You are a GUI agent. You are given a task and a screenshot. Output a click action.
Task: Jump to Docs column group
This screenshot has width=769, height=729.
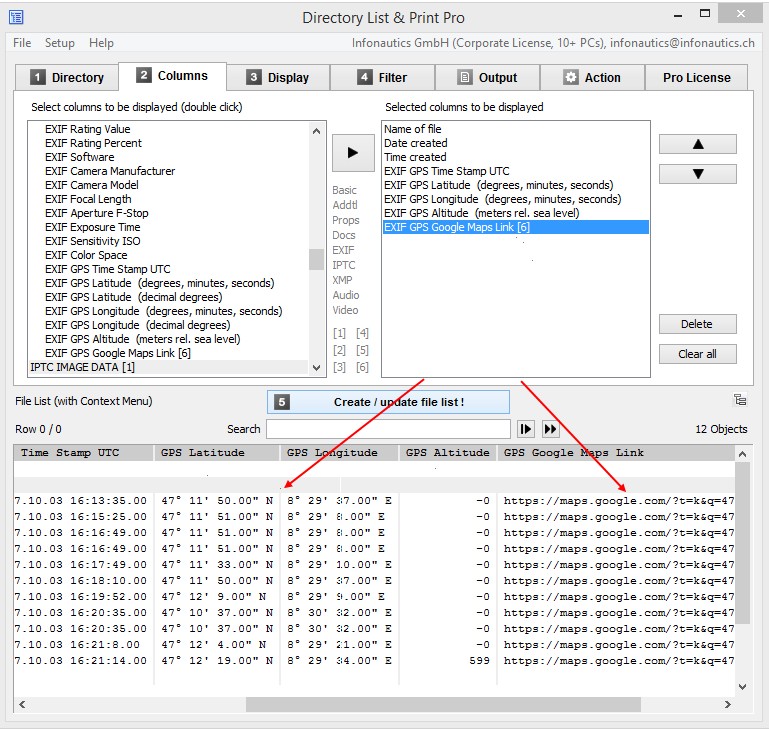click(x=344, y=235)
